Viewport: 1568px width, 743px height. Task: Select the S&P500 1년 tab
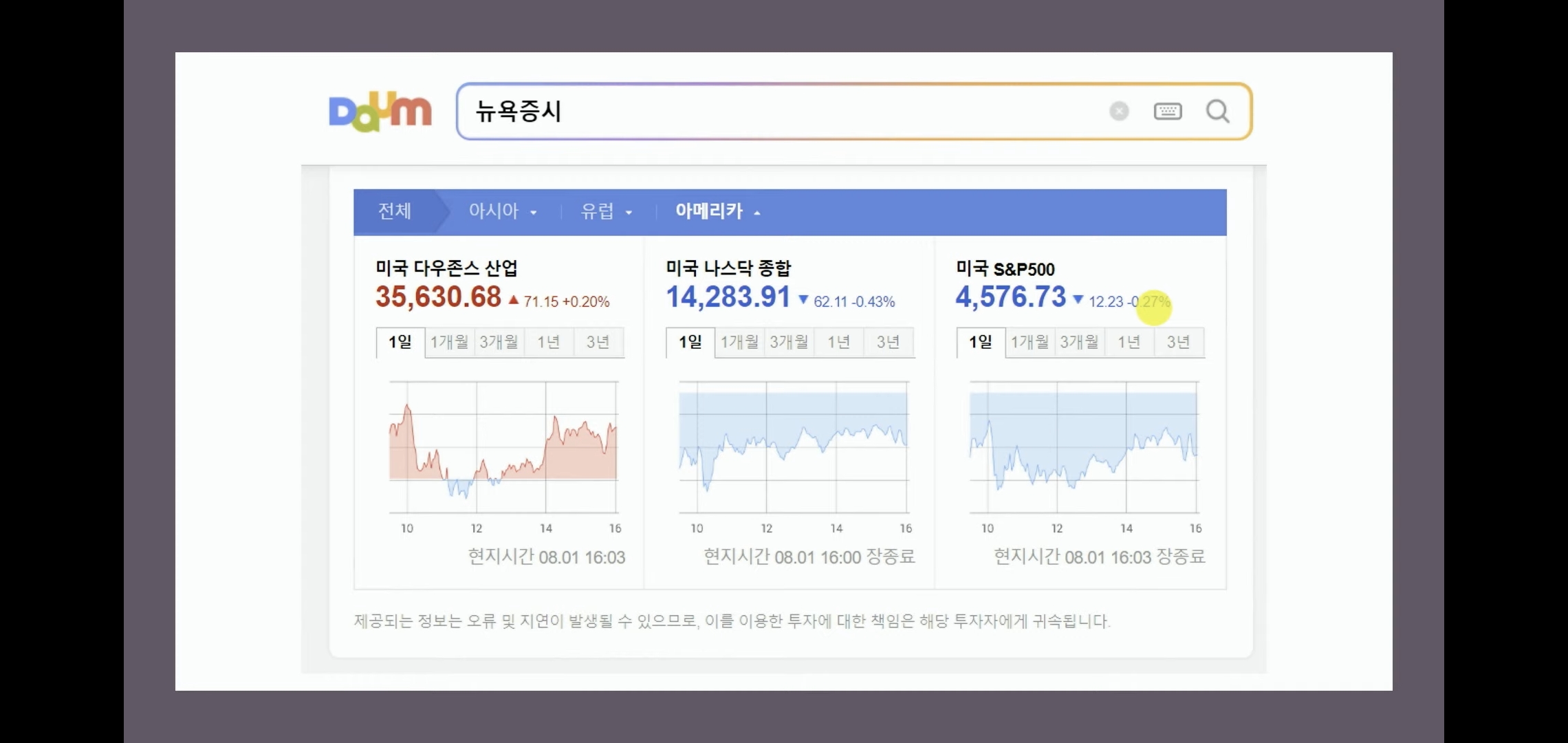point(1129,342)
